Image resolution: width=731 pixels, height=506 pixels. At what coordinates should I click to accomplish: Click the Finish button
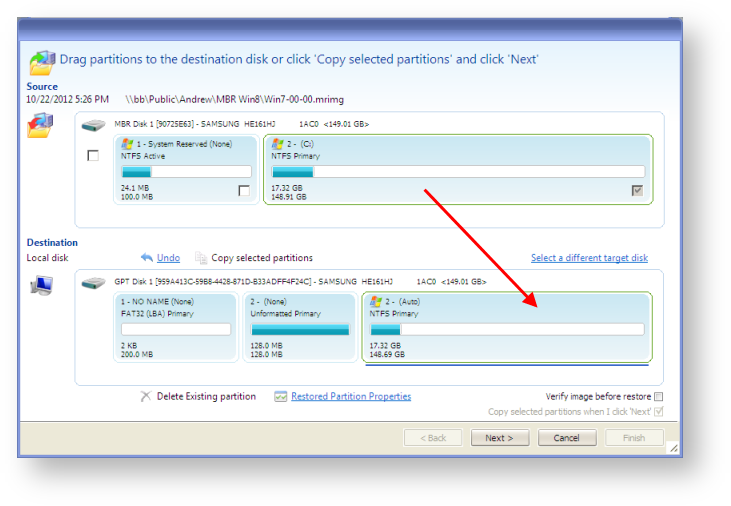[x=634, y=438]
